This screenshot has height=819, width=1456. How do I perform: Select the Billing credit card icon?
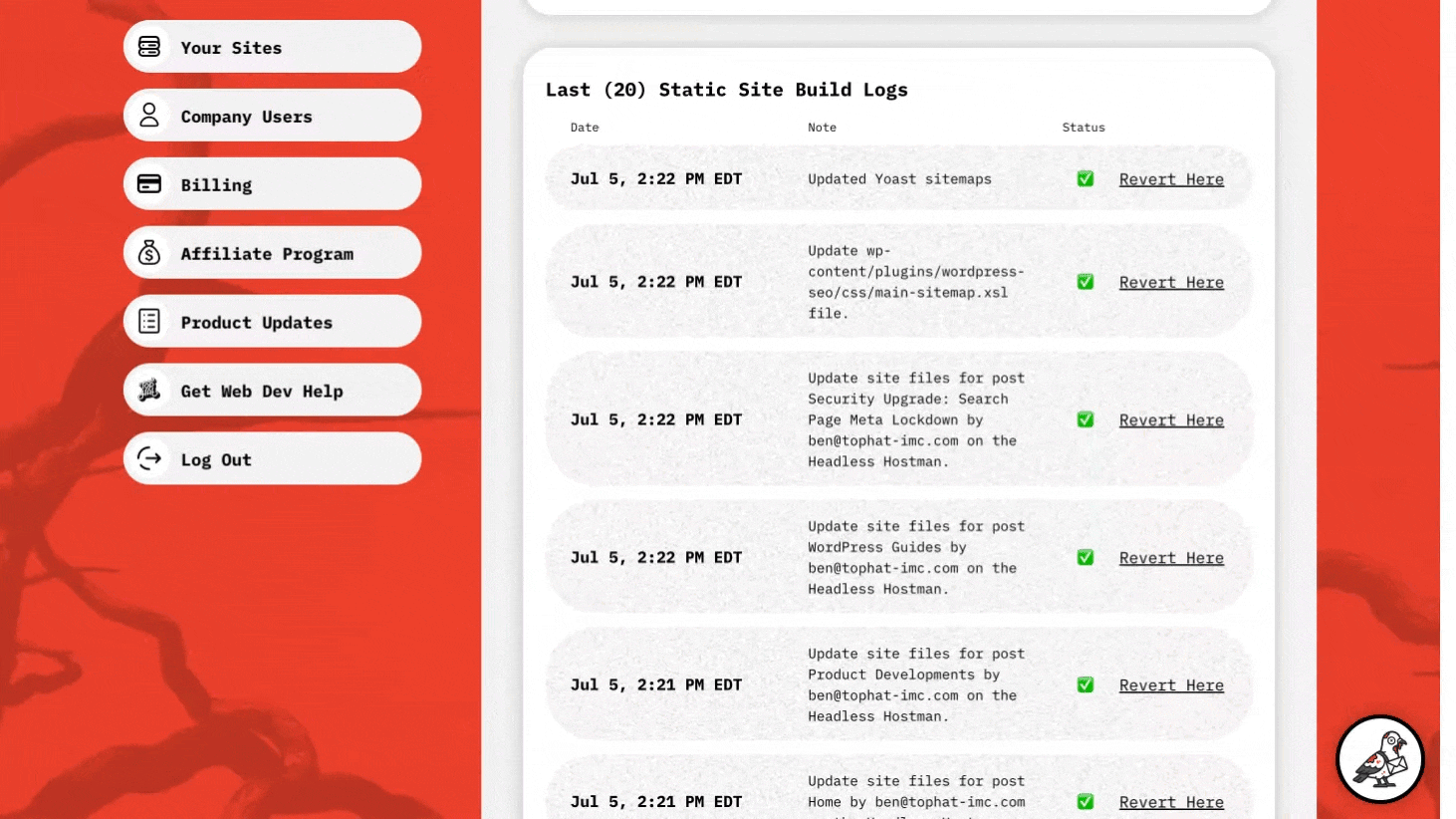point(148,183)
